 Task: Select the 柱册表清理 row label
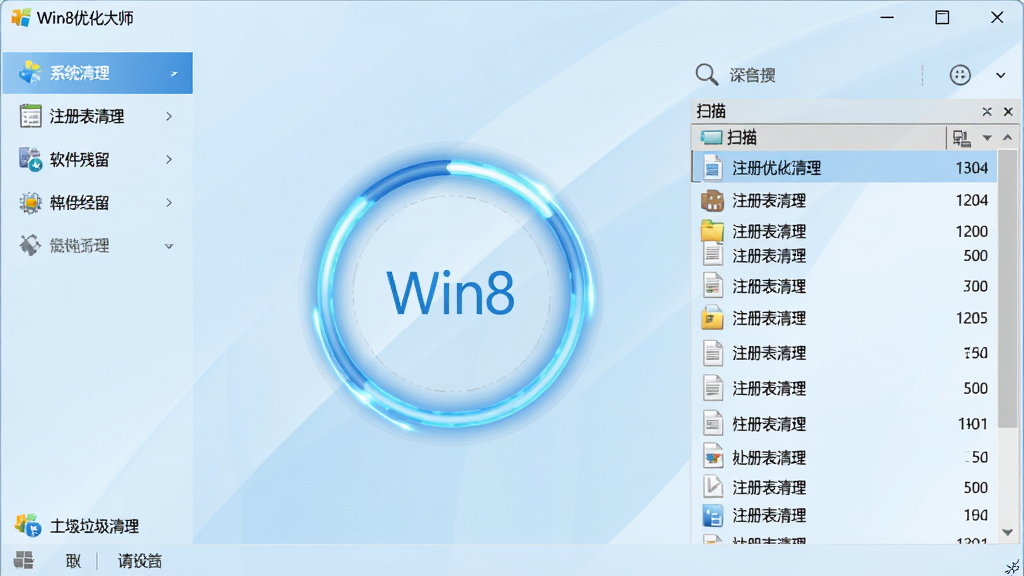(x=769, y=424)
